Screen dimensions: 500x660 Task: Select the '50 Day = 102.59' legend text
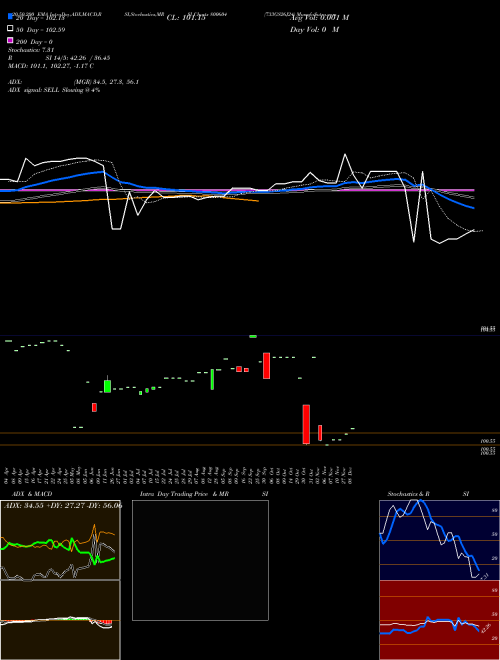[x=40, y=30]
